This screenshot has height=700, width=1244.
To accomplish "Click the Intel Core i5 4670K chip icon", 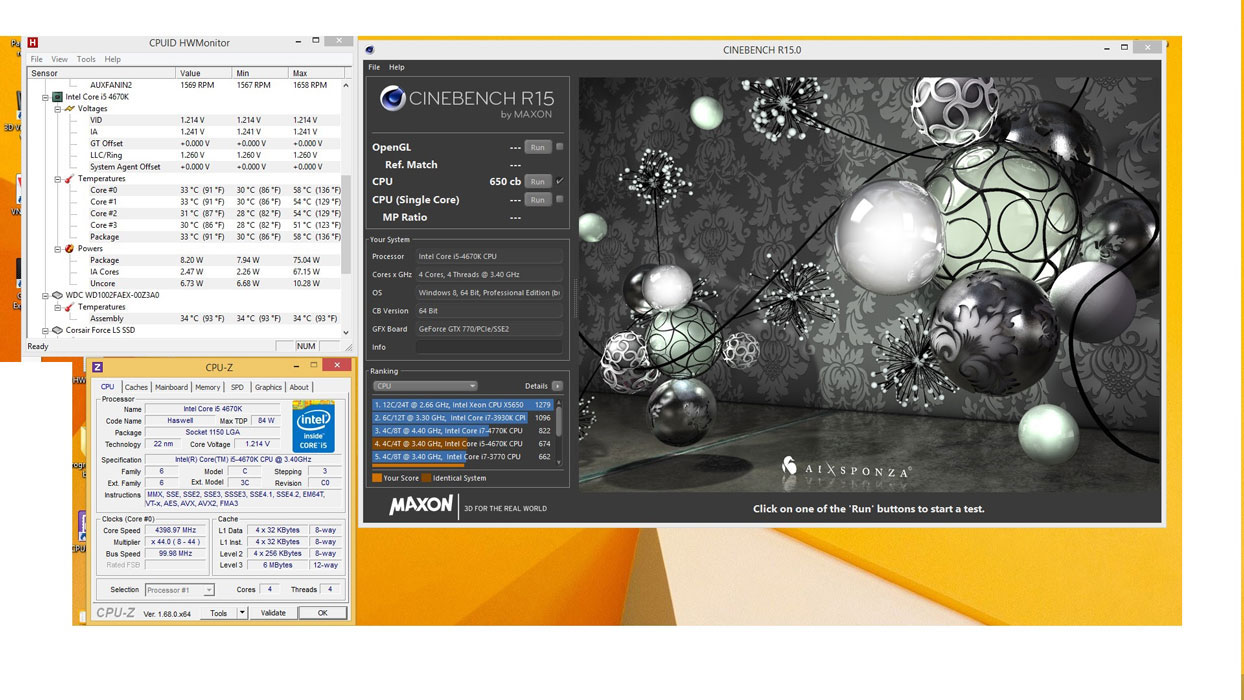I will (58, 97).
